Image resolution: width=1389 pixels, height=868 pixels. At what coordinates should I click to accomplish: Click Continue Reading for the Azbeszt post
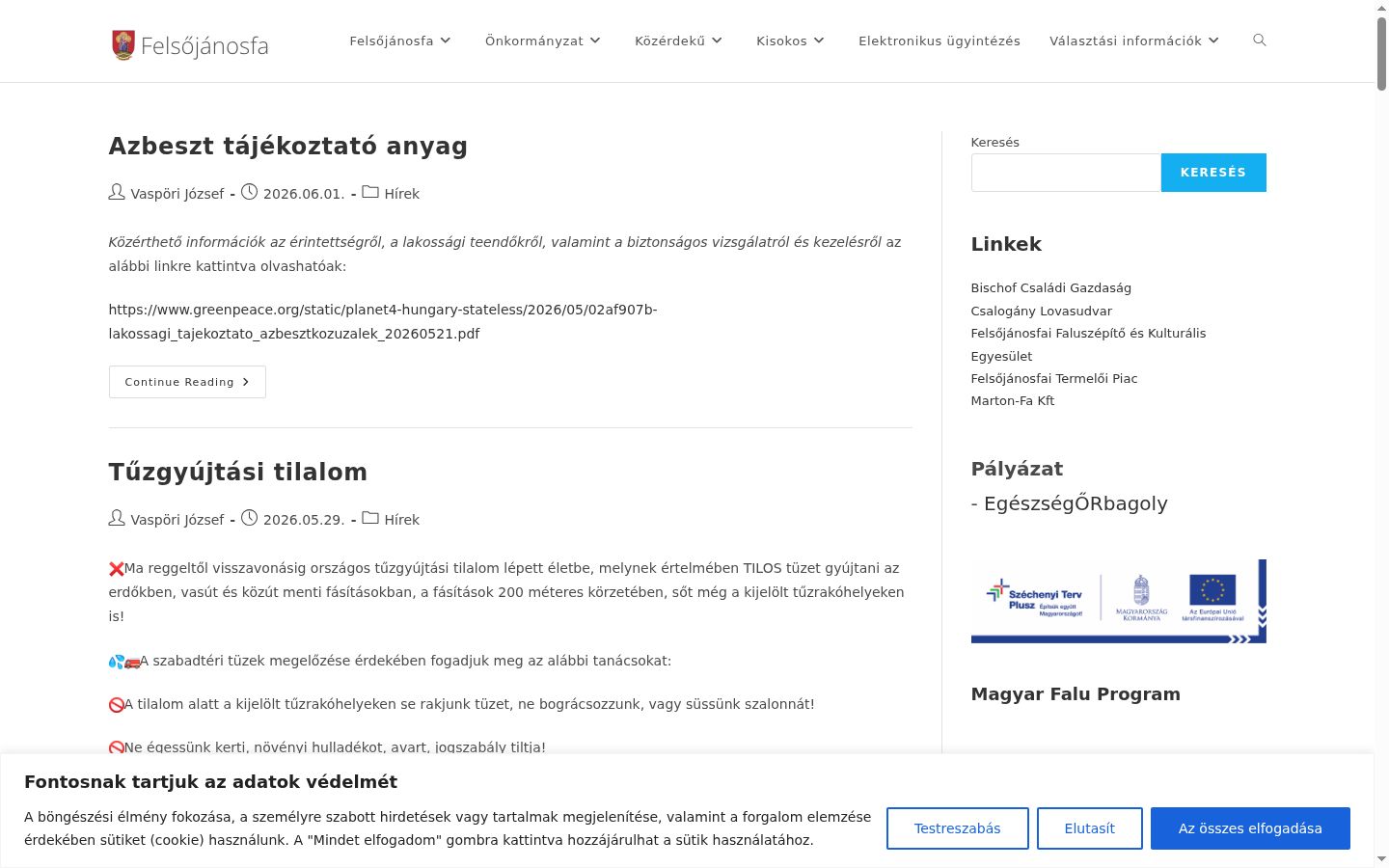pyautogui.click(x=187, y=382)
